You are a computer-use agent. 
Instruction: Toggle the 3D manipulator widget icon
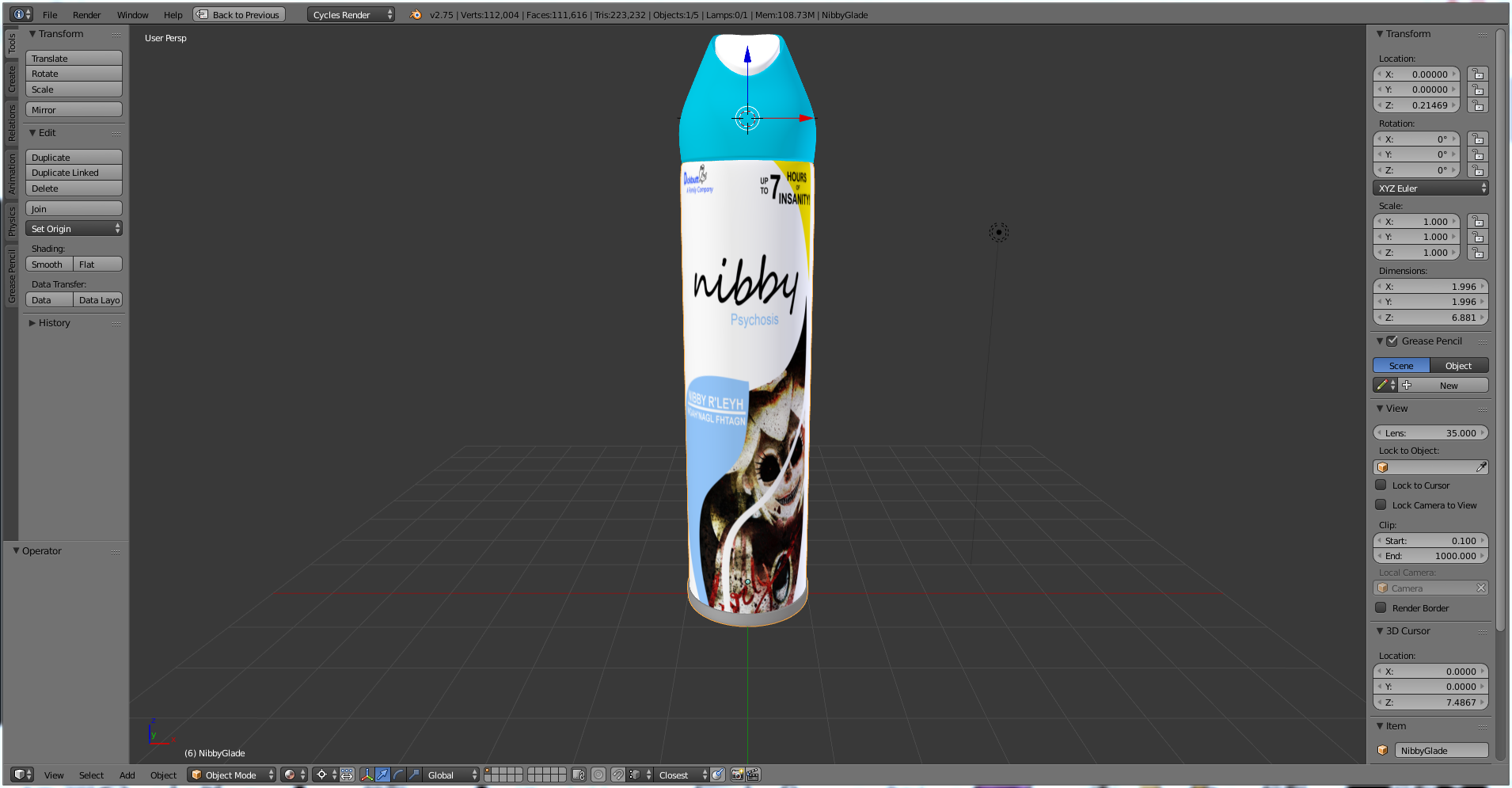point(367,775)
